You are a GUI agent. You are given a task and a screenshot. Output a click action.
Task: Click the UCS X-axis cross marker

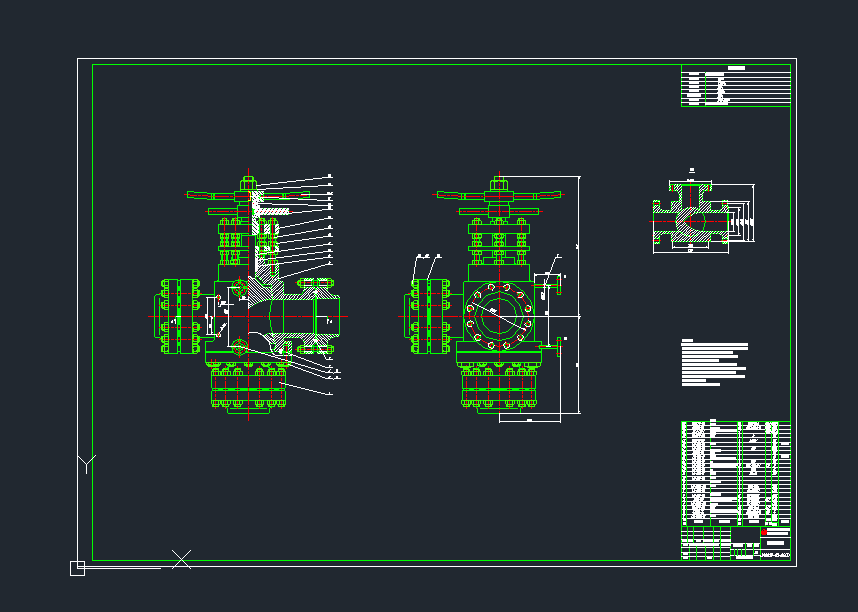[x=181, y=559]
